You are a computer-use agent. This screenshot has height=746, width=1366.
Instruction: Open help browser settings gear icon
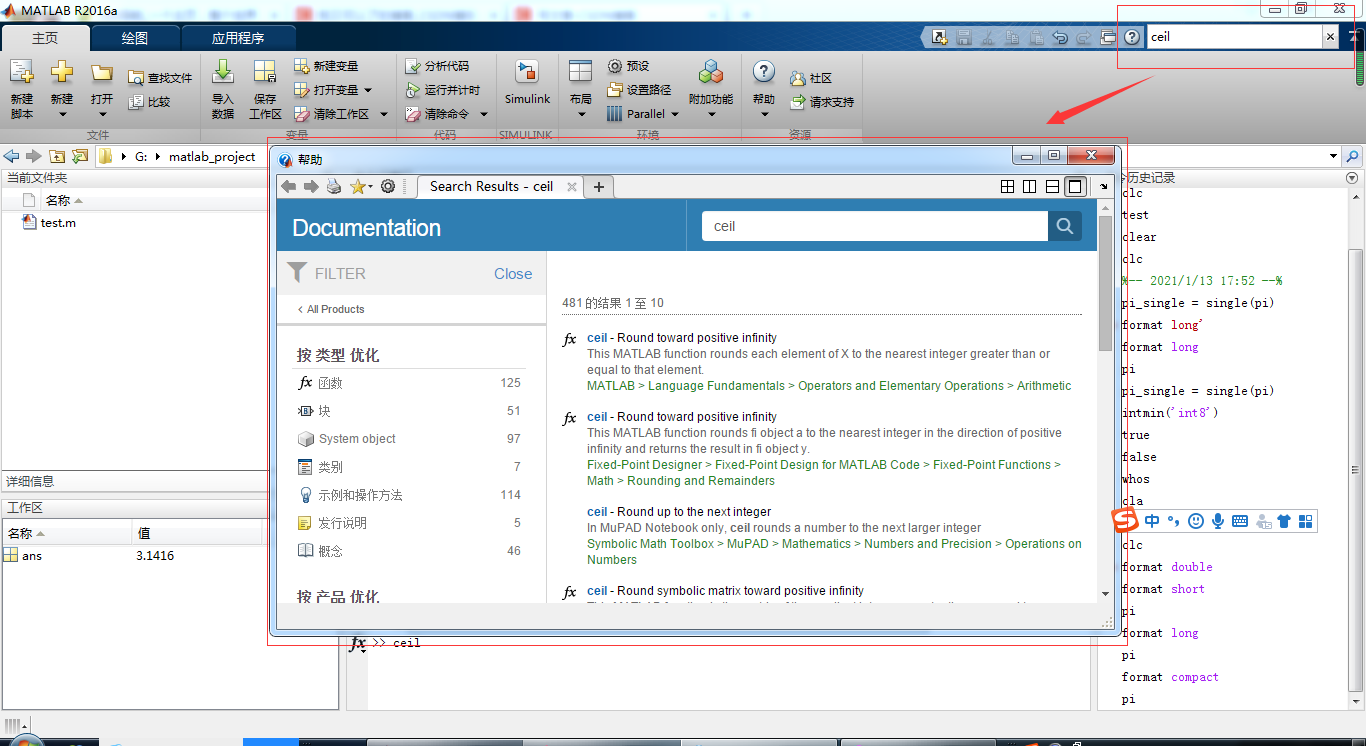coord(388,187)
